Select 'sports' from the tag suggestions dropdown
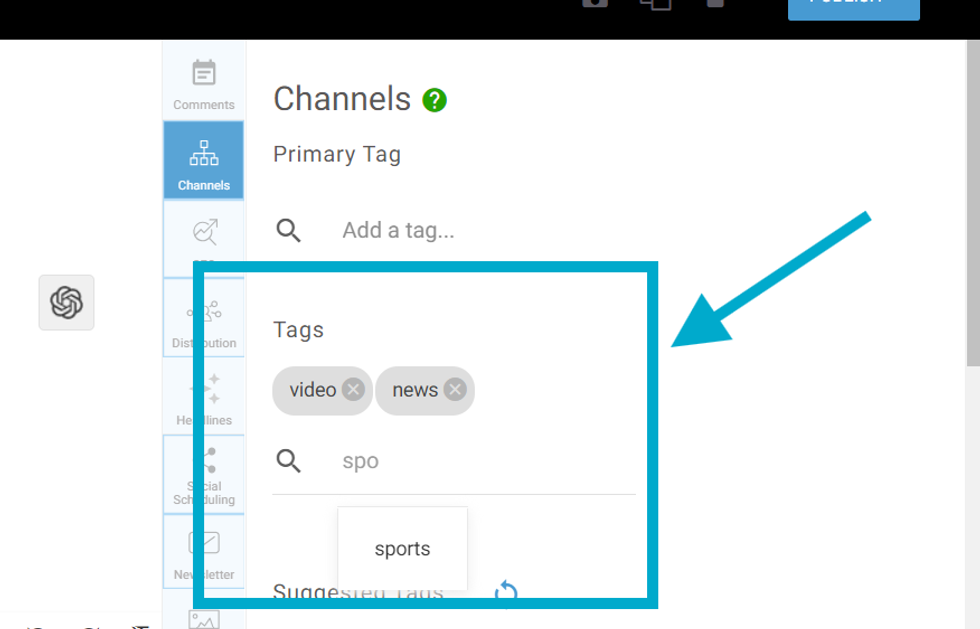Viewport: 980px width, 629px height. pyautogui.click(x=402, y=549)
